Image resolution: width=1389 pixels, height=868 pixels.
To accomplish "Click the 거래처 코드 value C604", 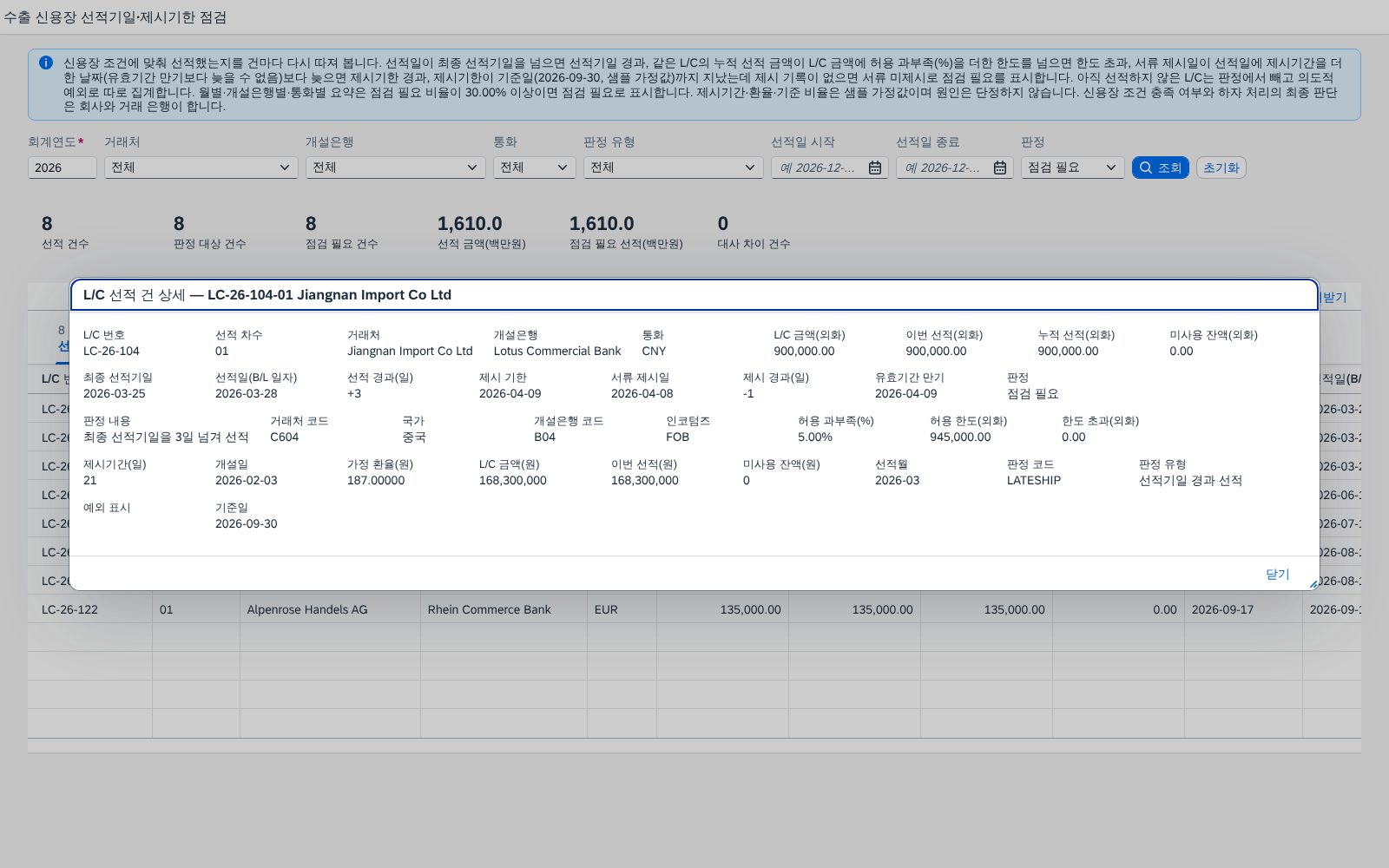I will point(284,437).
